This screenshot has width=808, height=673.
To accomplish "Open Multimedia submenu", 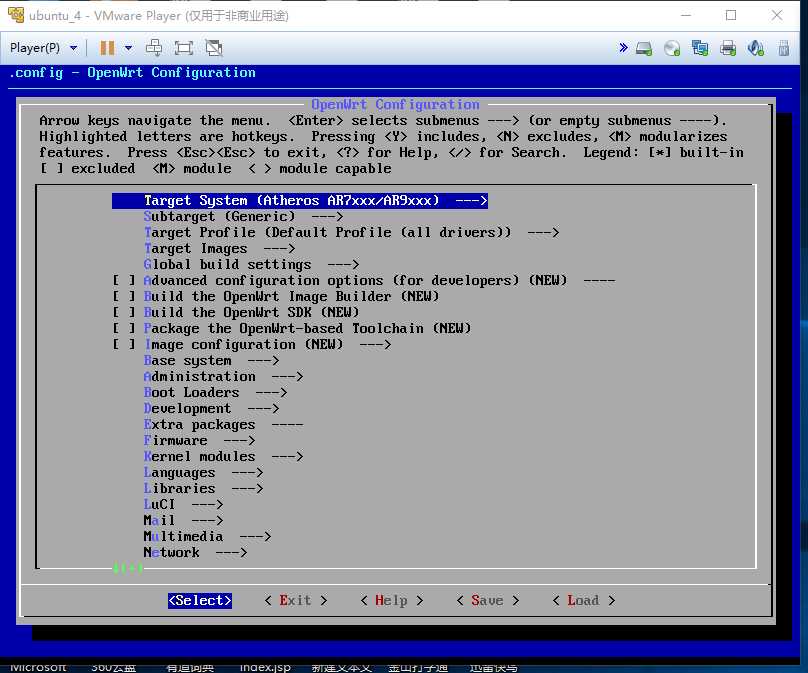I will point(207,536).
